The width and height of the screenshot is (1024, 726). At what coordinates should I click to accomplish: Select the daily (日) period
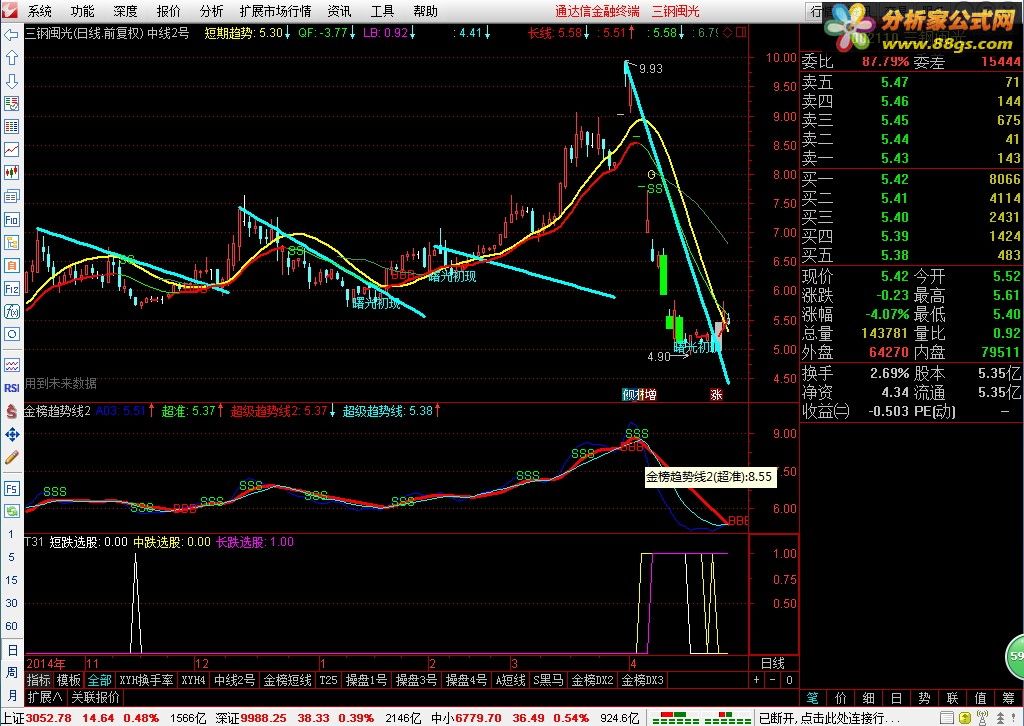click(x=12, y=650)
